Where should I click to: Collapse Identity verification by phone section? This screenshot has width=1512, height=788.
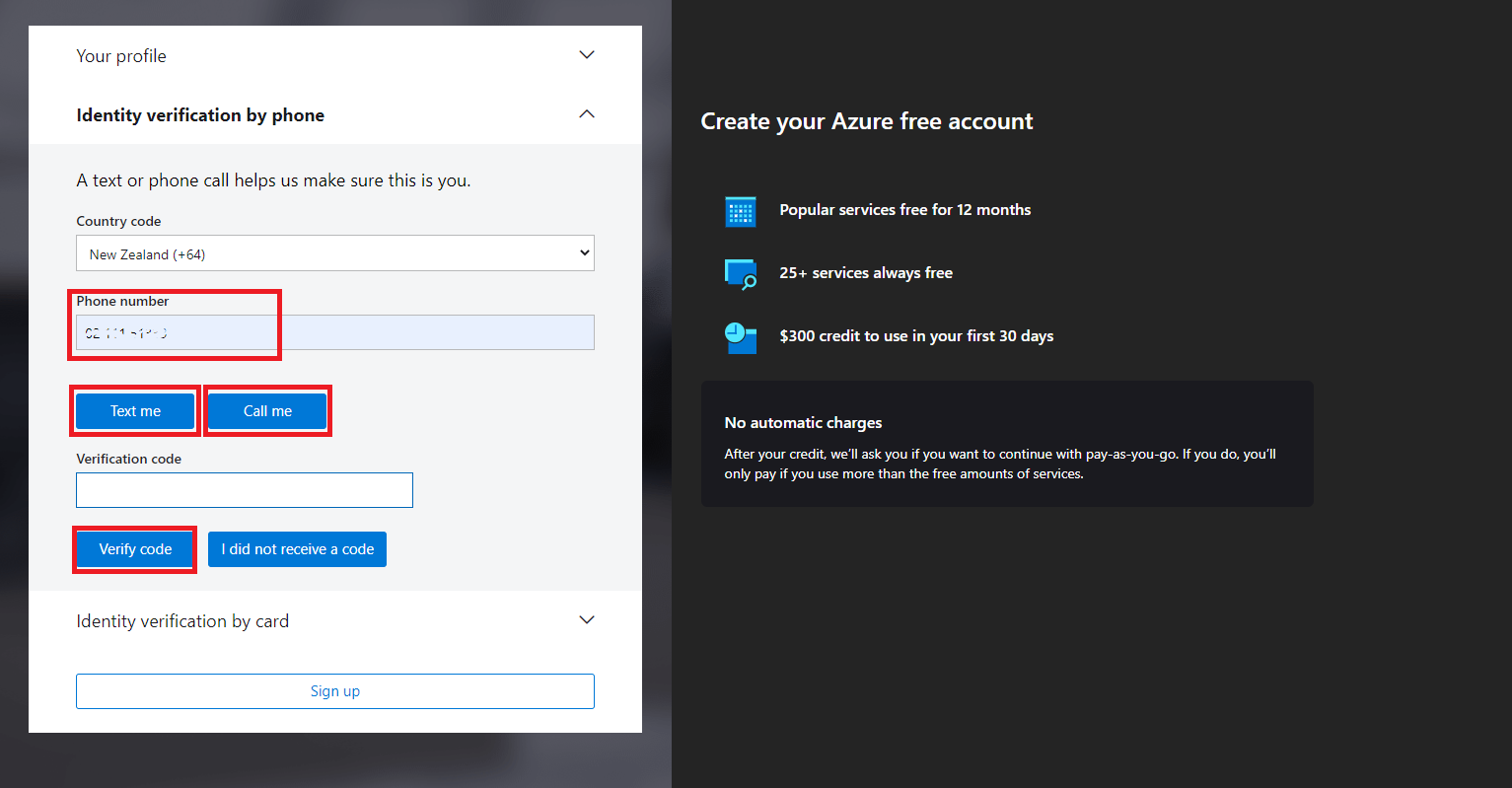586,114
